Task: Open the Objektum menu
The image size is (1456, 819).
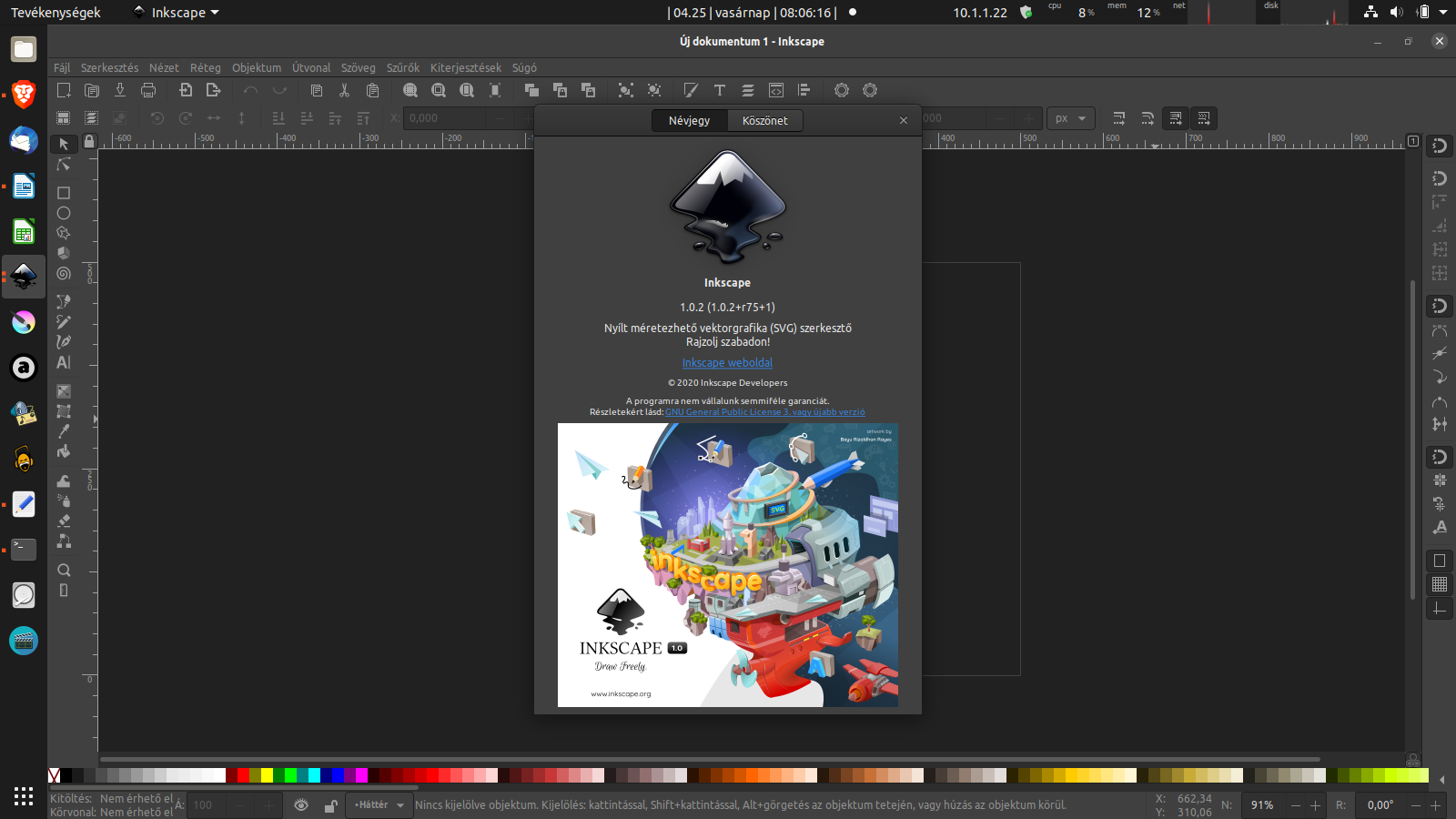Action: [257, 68]
